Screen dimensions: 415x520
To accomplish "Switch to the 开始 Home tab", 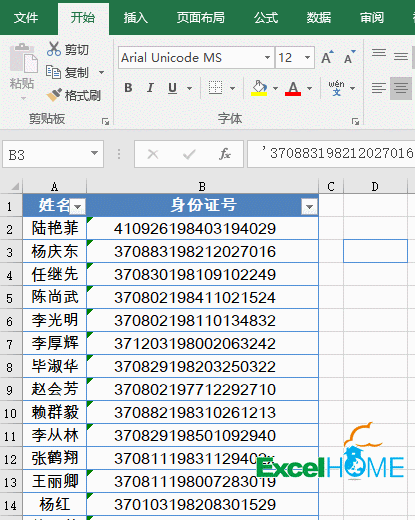I will click(x=83, y=18).
